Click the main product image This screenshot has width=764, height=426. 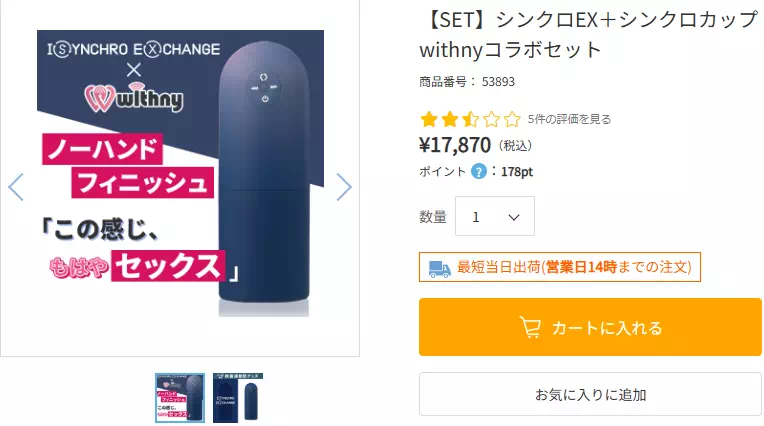point(180,187)
